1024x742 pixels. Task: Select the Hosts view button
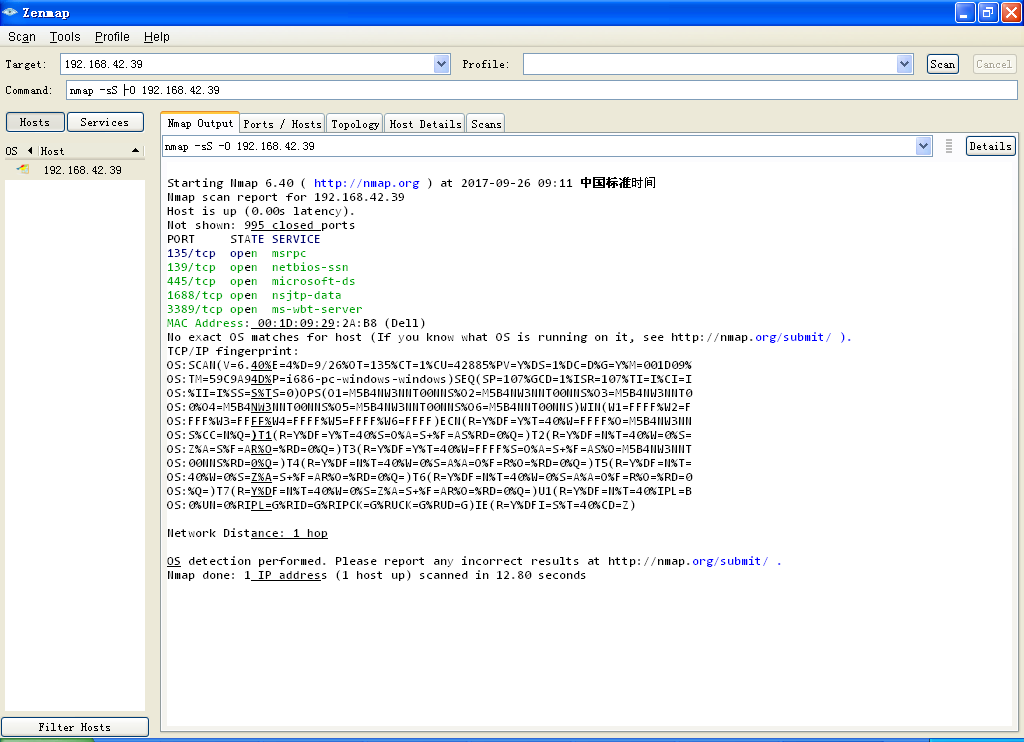35,122
